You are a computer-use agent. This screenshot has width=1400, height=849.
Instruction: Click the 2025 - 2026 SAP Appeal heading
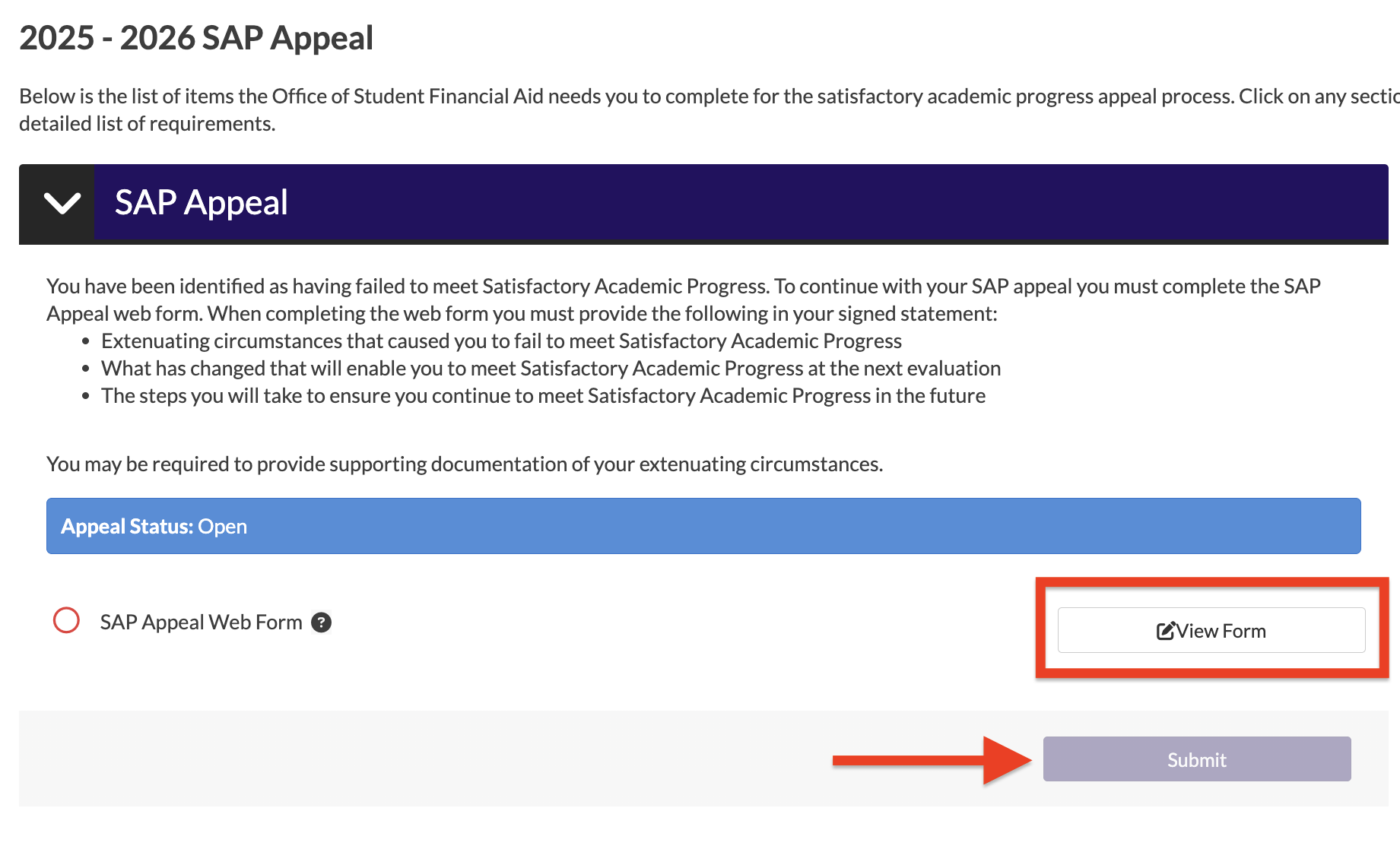(x=196, y=36)
